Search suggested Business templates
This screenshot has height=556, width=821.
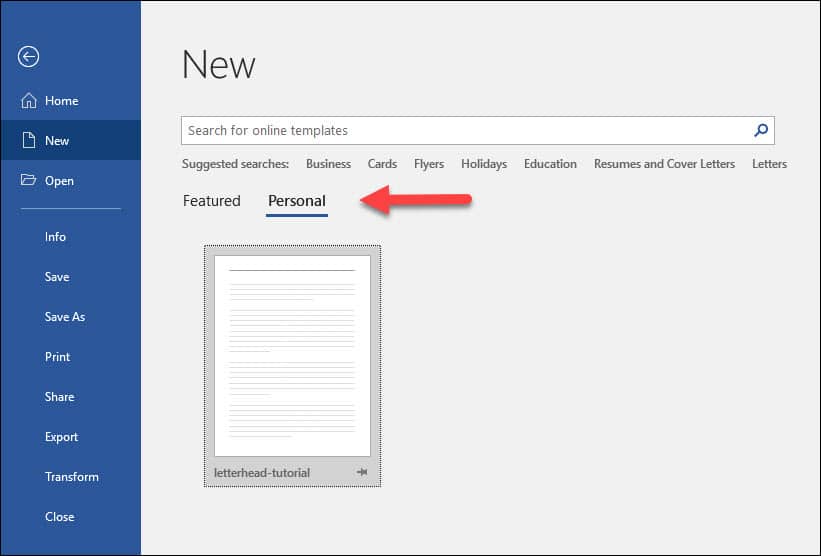point(328,164)
